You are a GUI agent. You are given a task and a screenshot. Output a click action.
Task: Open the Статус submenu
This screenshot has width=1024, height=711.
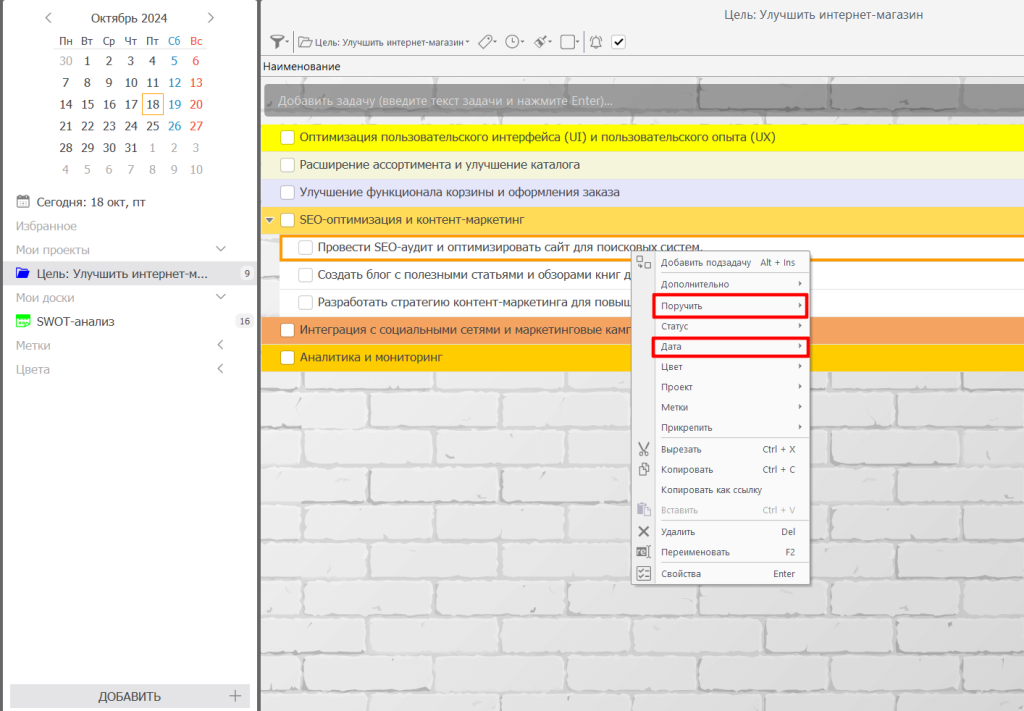click(x=731, y=326)
